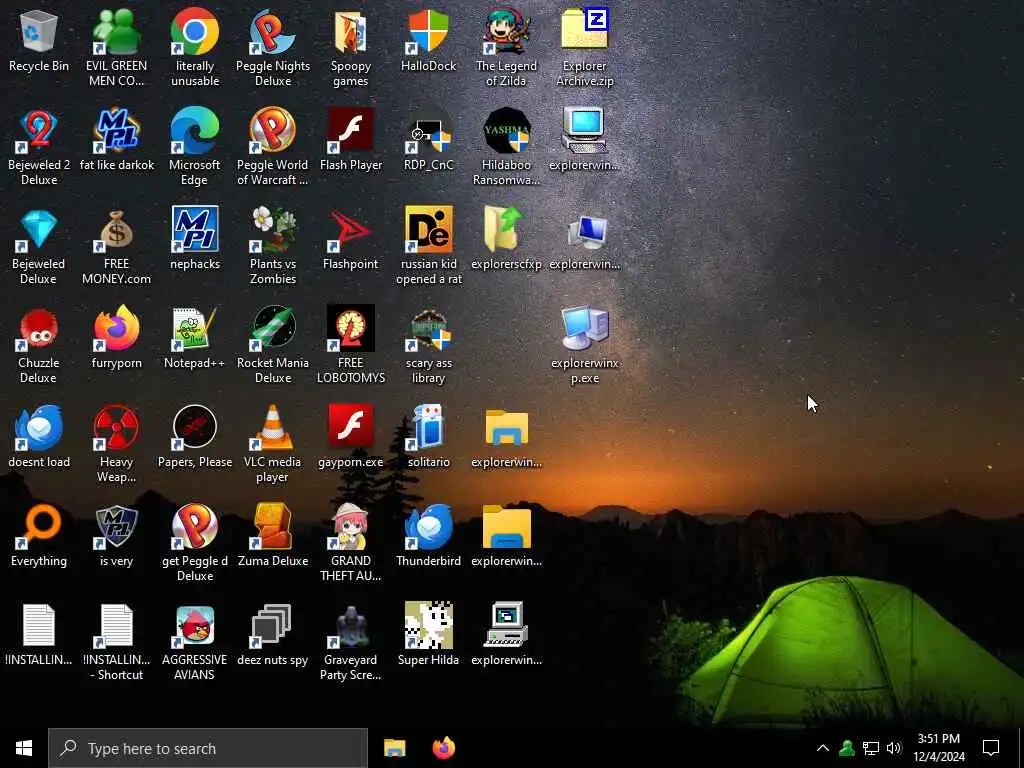Open File Explorer from the taskbar
The image size is (1024, 768).
pos(394,748)
